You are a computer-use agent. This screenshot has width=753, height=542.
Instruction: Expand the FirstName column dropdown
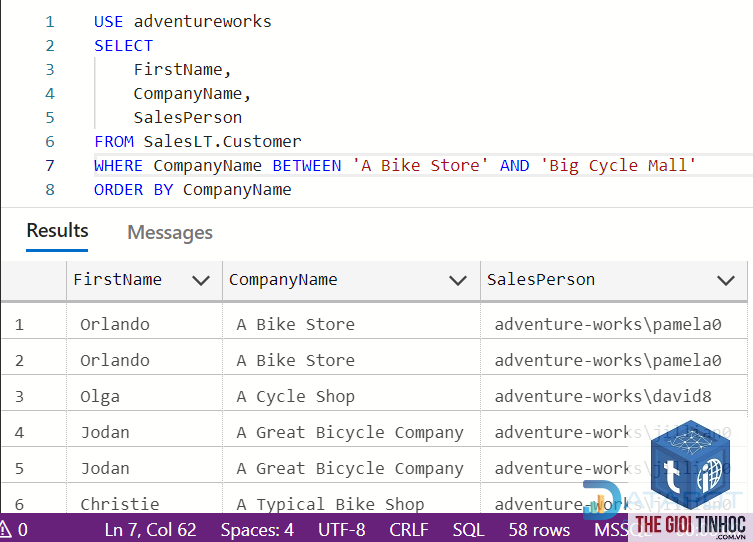click(201, 280)
